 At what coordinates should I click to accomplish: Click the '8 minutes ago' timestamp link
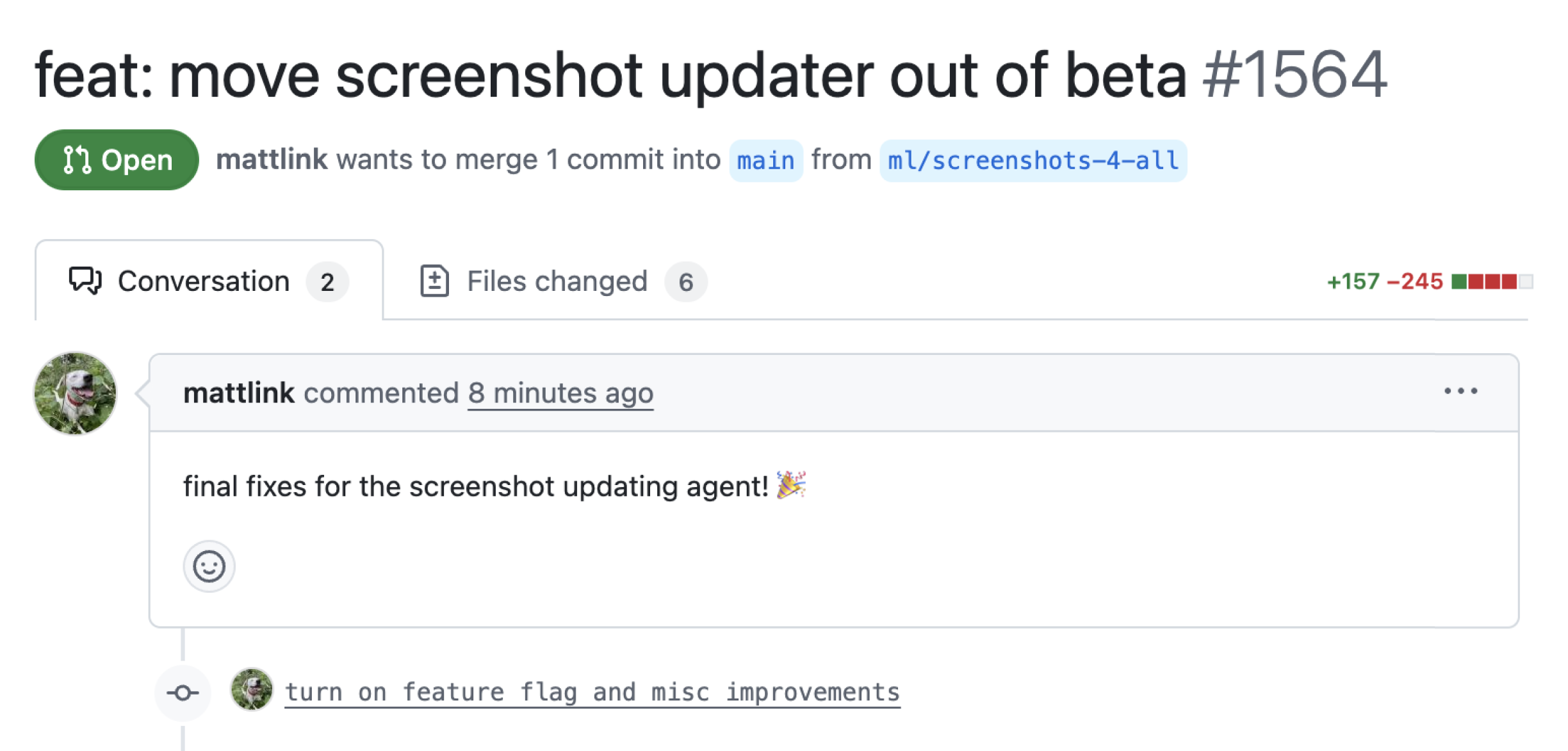(x=559, y=393)
